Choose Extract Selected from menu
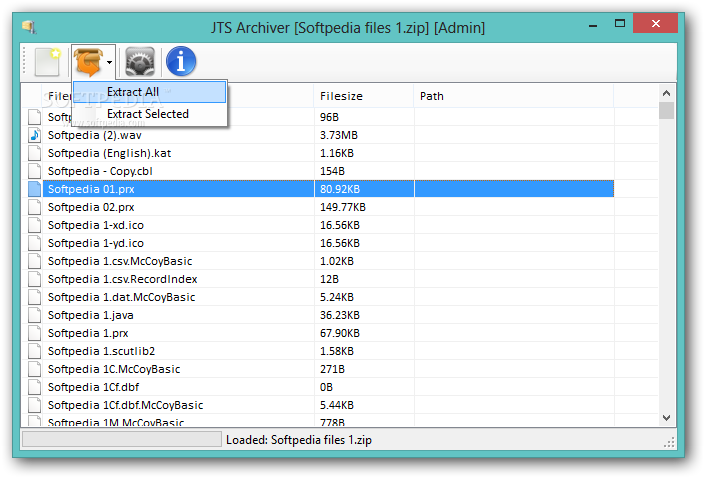Screen dimensions: 705x478 149,114
